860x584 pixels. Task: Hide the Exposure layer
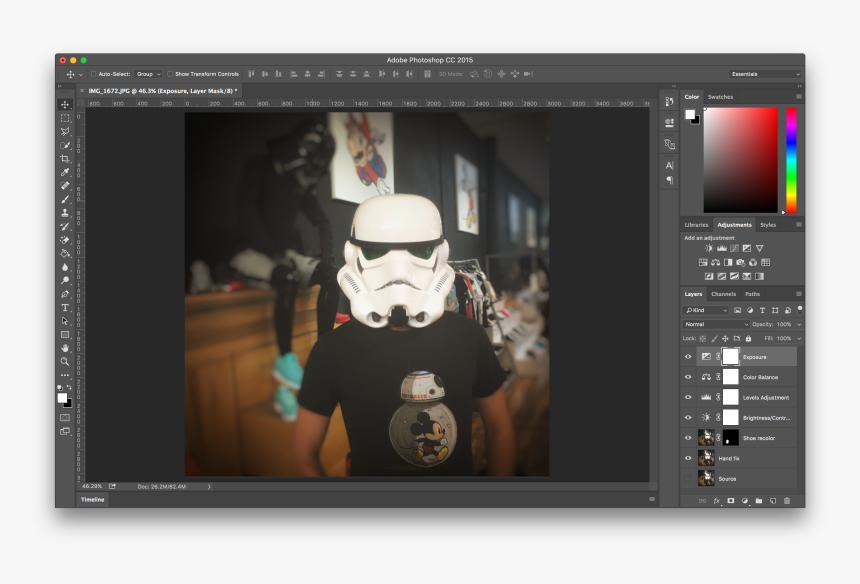[x=688, y=356]
